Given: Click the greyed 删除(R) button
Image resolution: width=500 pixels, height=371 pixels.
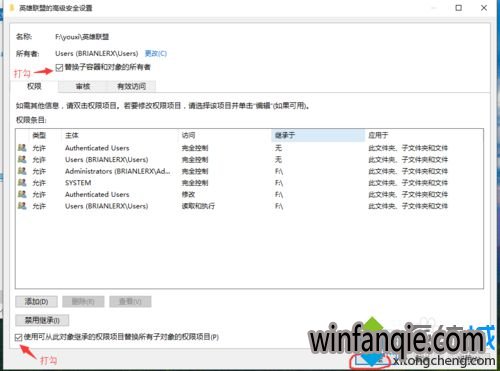Looking at the screenshot, I should point(83,302).
